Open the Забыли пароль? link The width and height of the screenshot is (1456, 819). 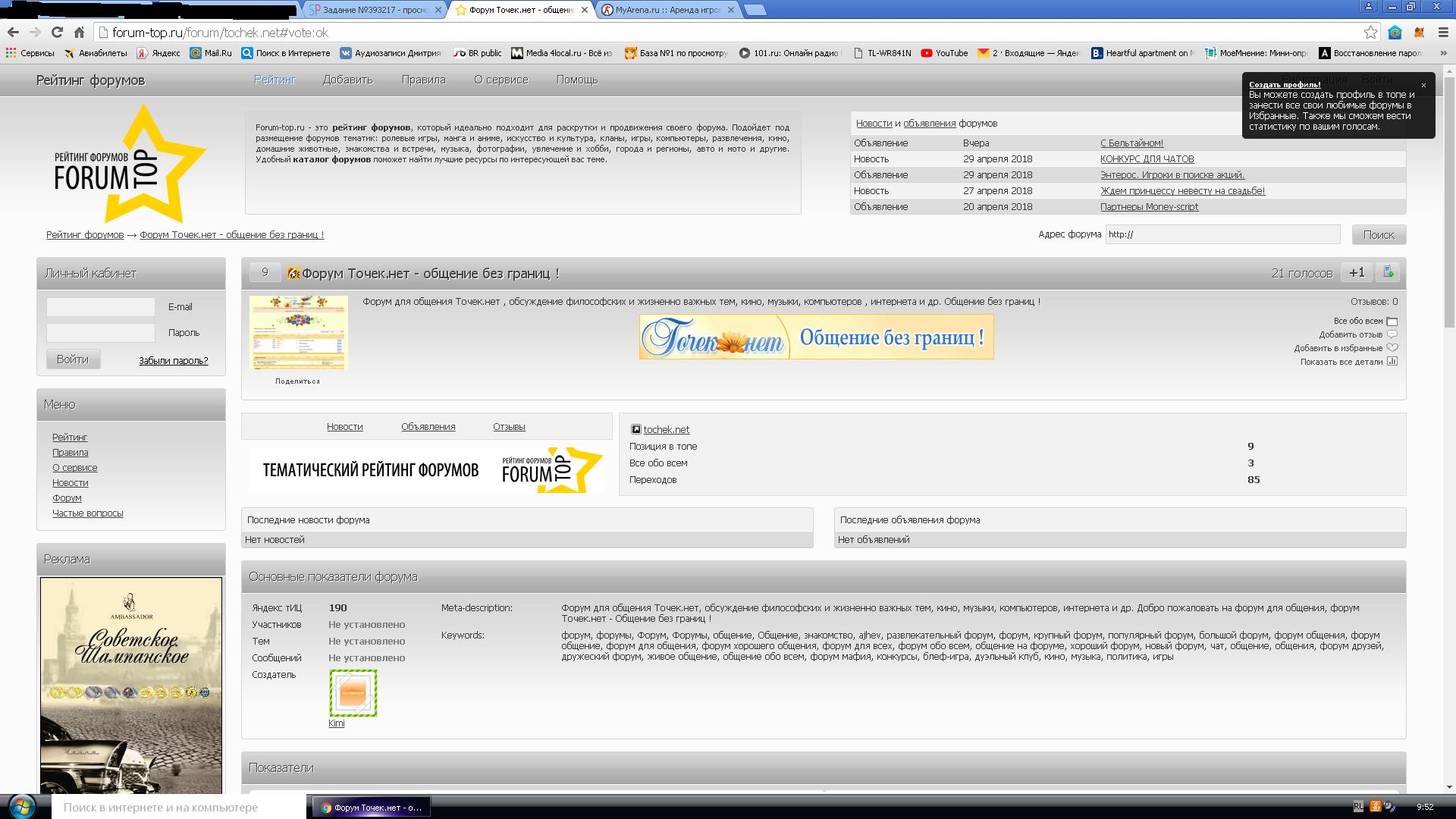173,361
